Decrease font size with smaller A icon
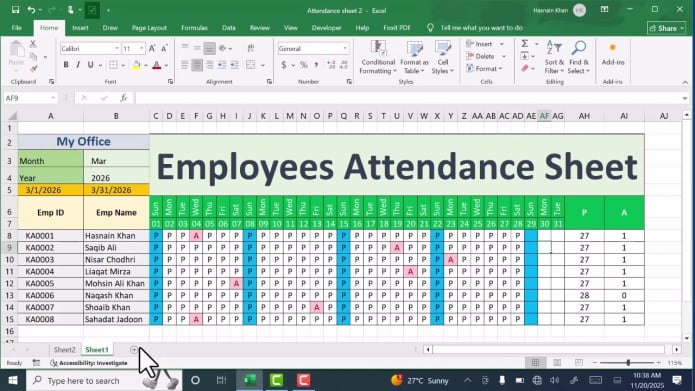The image size is (695, 391). coord(164,48)
